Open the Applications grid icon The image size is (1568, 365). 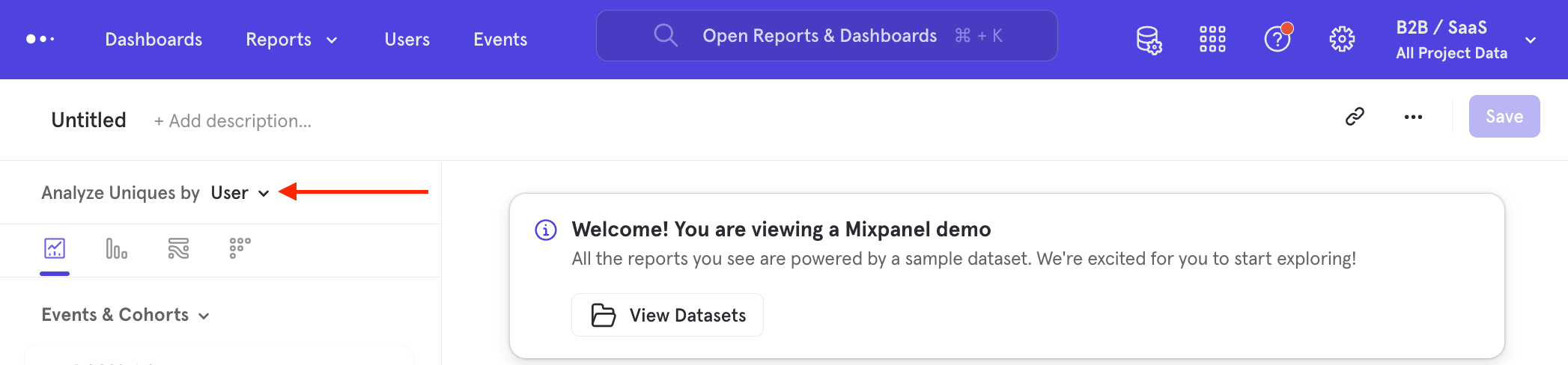coord(1212,39)
